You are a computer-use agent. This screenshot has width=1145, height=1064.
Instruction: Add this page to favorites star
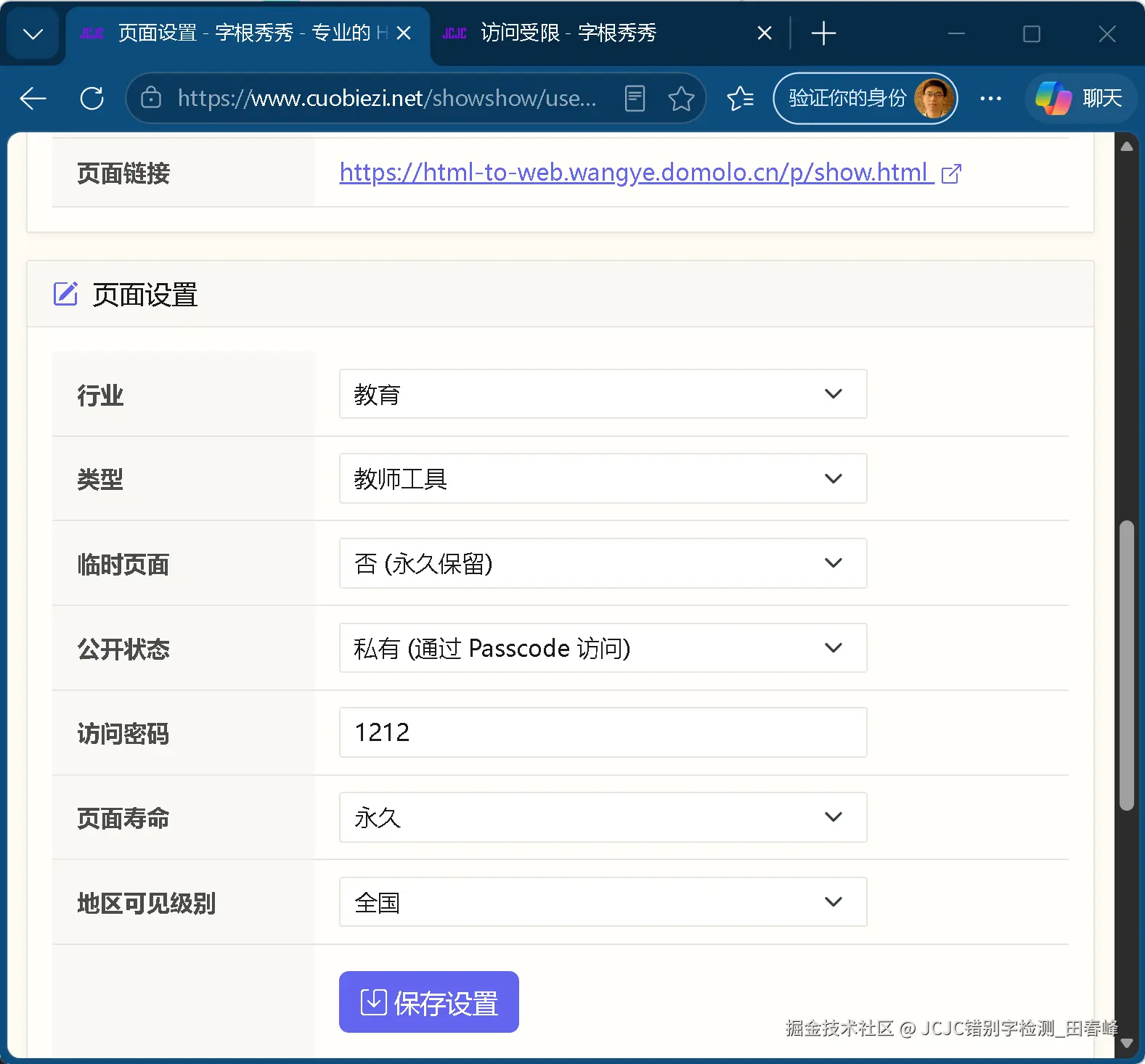pyautogui.click(x=681, y=98)
